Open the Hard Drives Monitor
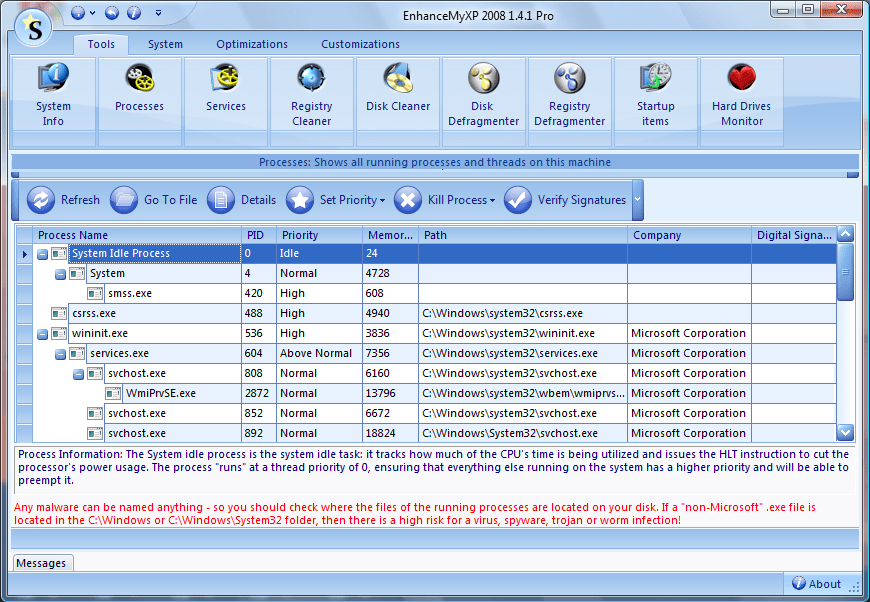Image resolution: width=870 pixels, height=602 pixels. tap(741, 95)
